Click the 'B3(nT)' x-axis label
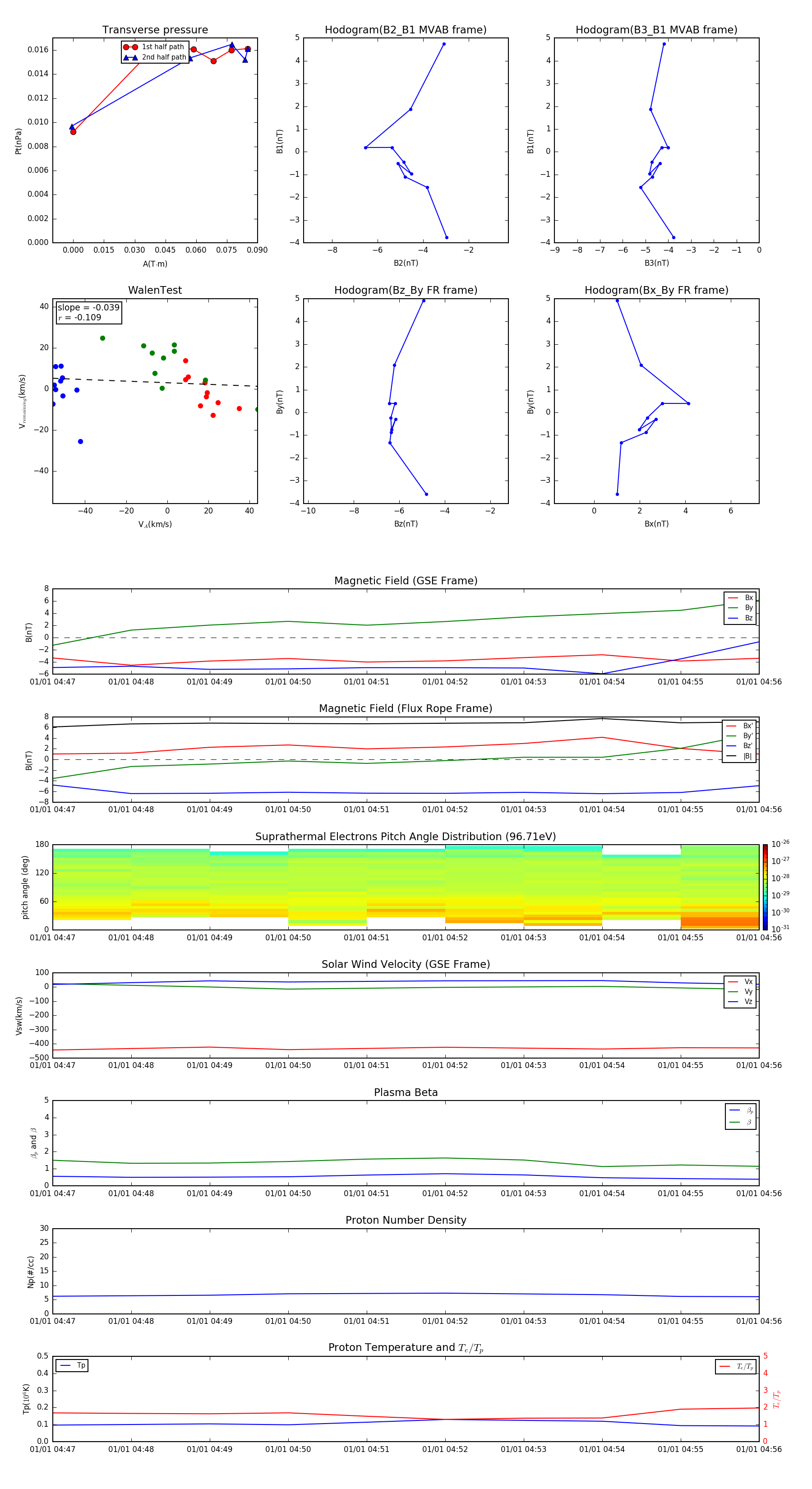The height and width of the screenshot is (1489, 812). [656, 263]
